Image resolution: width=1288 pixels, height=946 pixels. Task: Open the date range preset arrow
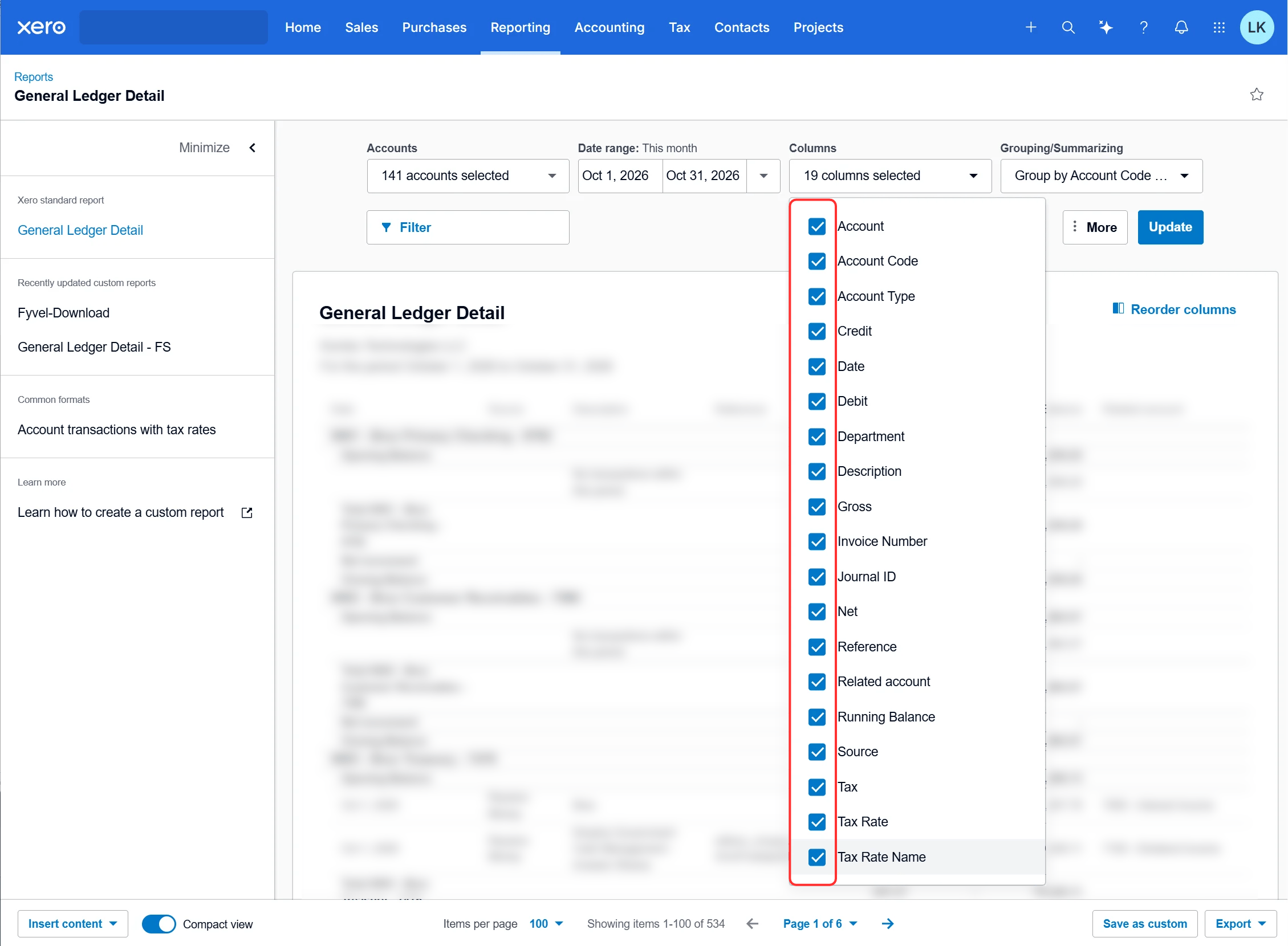pos(763,176)
